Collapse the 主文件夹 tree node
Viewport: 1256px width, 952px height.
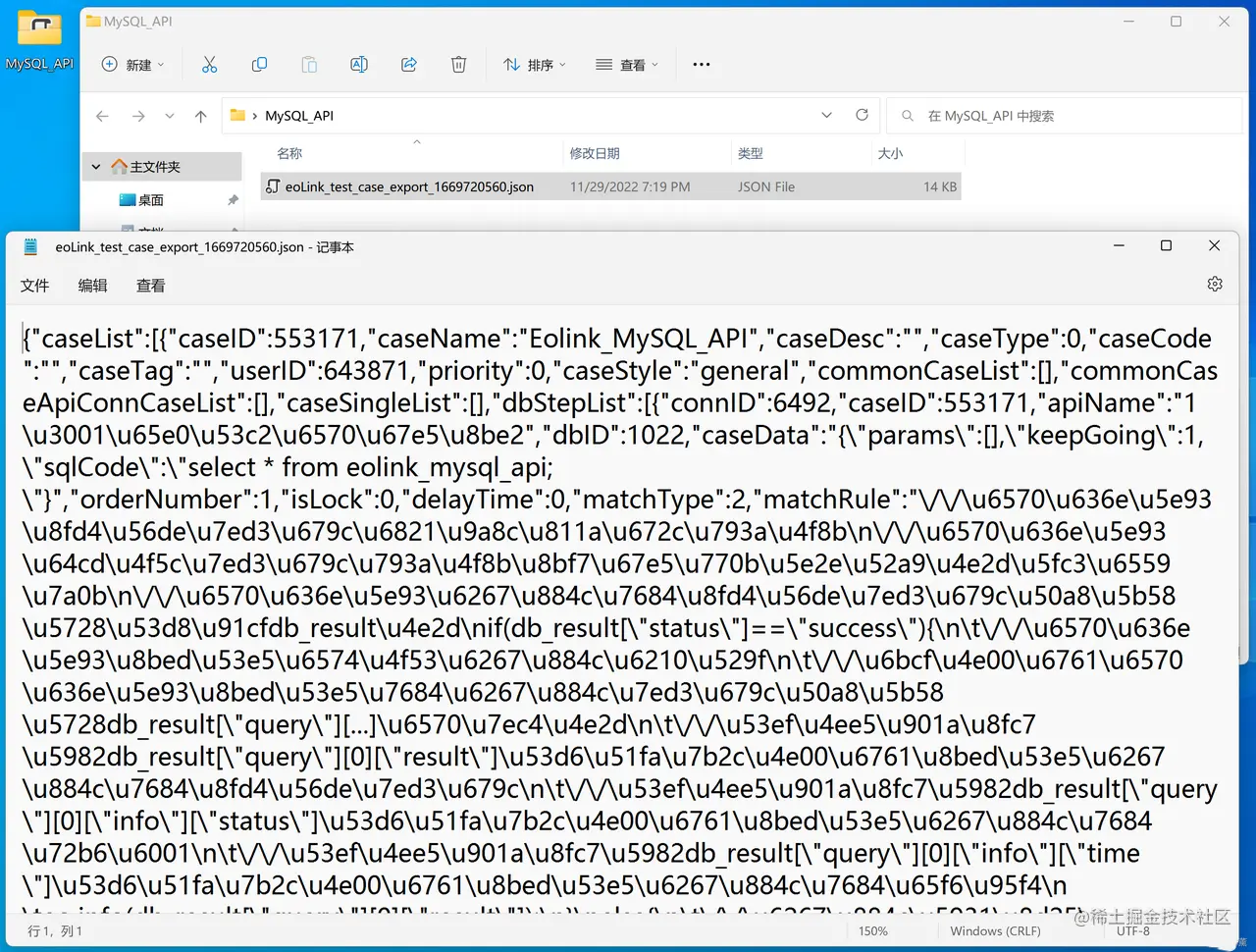coord(96,167)
